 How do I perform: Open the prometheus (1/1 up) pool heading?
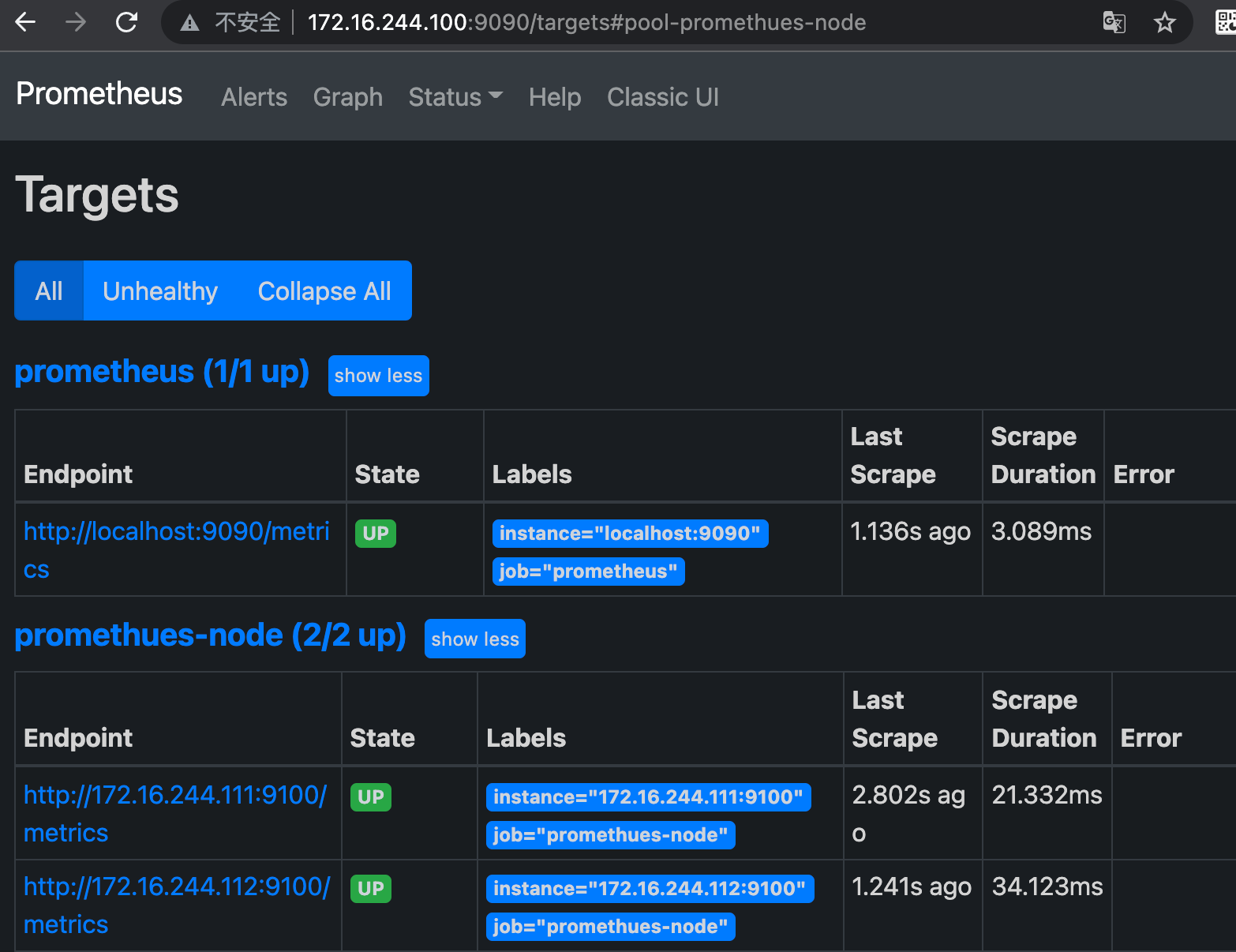click(162, 372)
